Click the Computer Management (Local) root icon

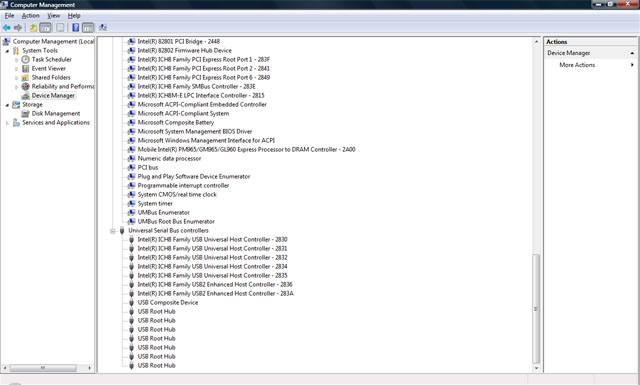pos(7,41)
